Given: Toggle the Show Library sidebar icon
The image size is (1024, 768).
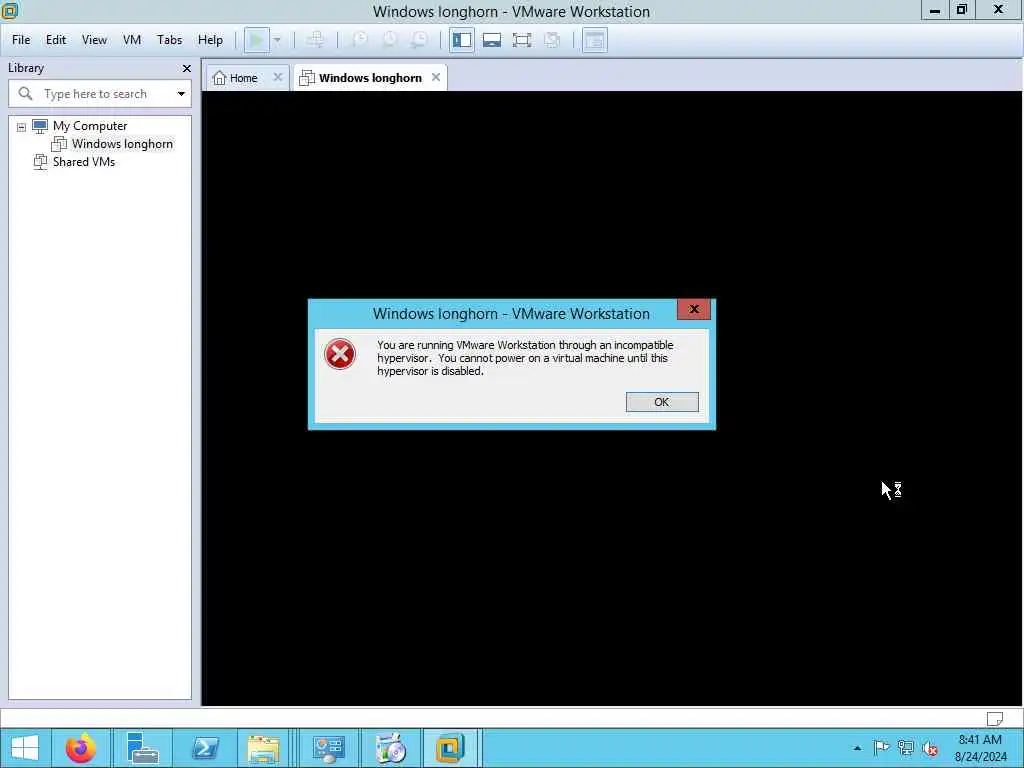Looking at the screenshot, I should 462,40.
